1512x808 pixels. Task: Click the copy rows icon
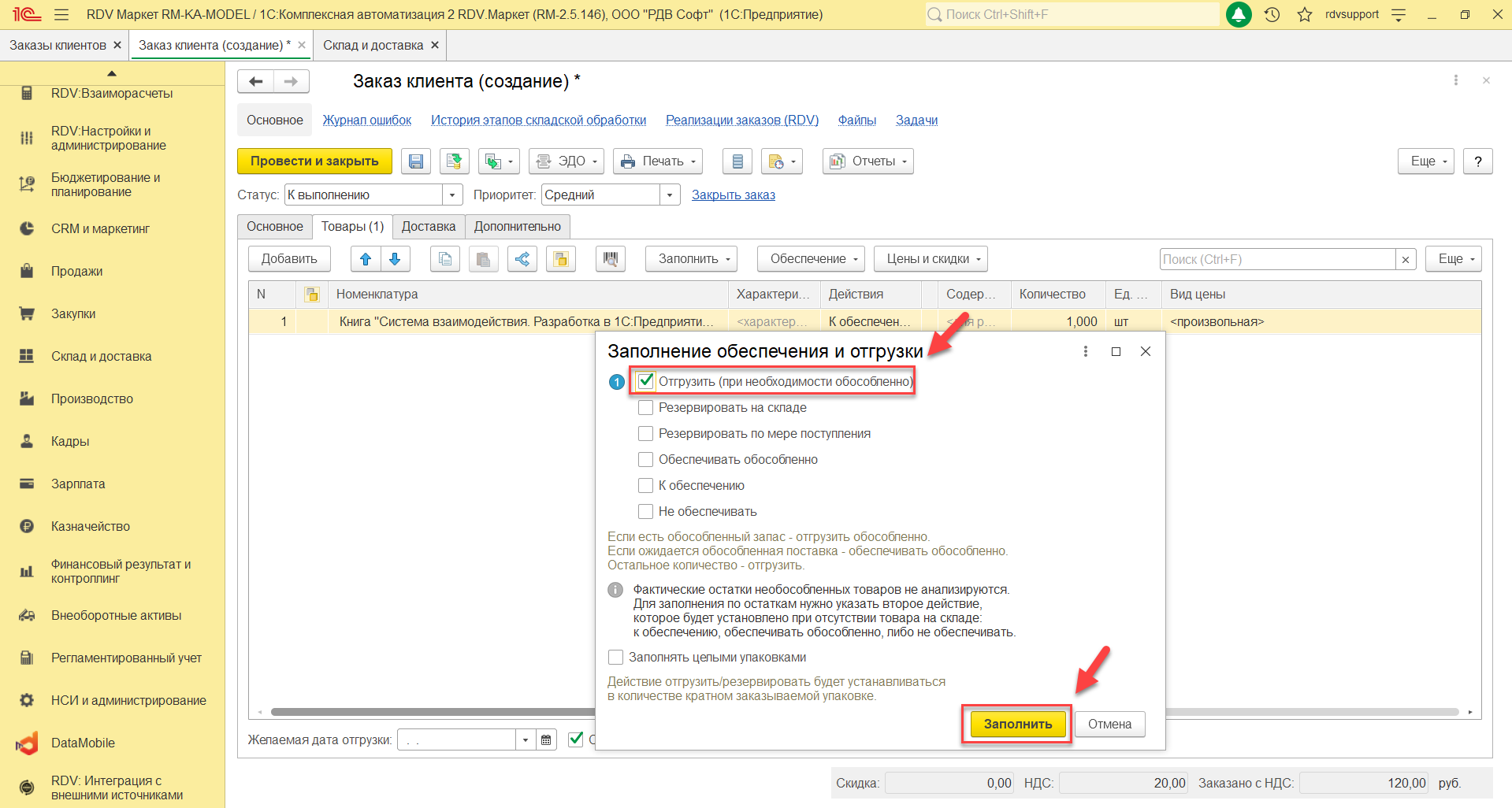click(x=445, y=259)
